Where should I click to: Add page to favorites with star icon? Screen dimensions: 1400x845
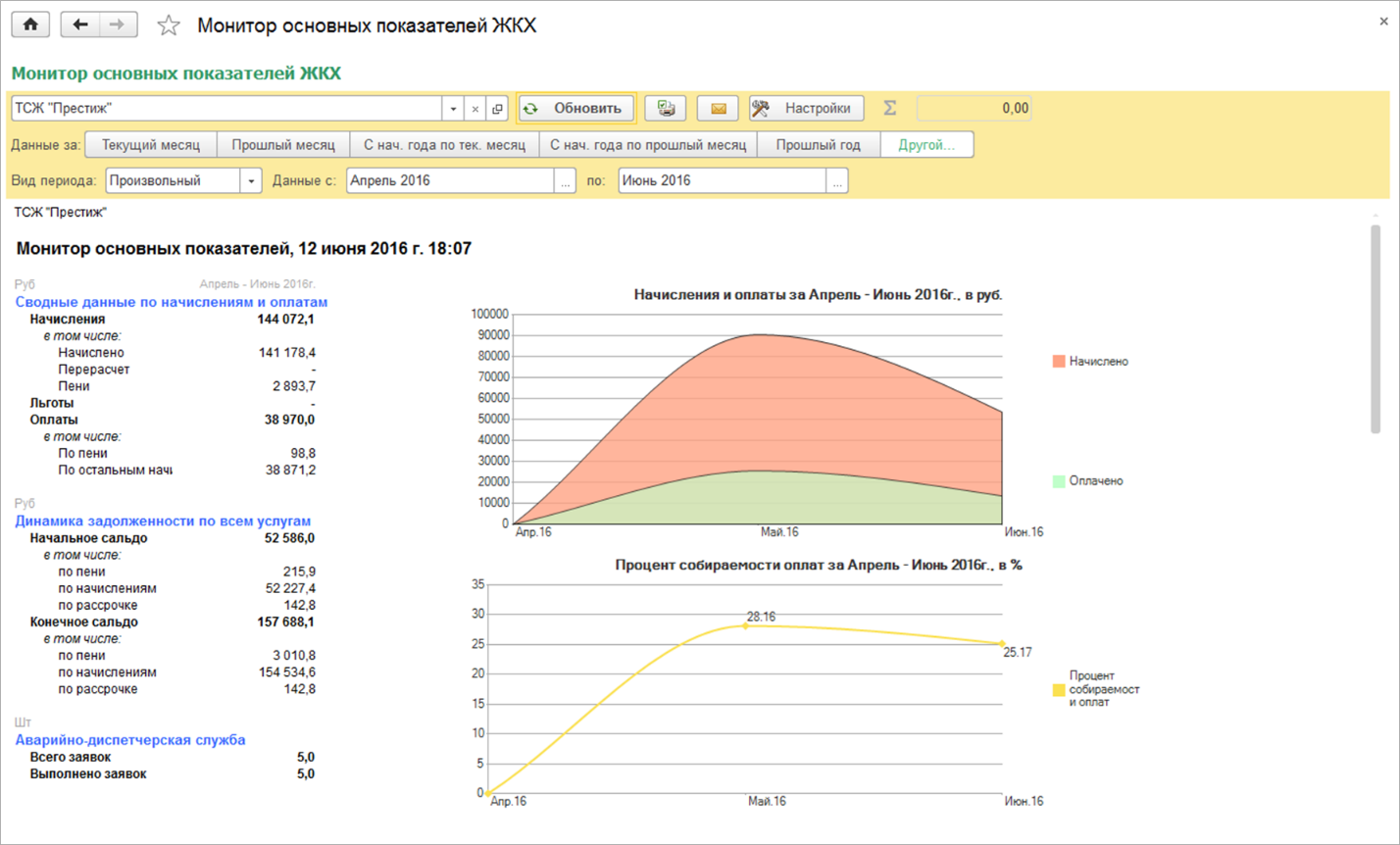[x=169, y=26]
